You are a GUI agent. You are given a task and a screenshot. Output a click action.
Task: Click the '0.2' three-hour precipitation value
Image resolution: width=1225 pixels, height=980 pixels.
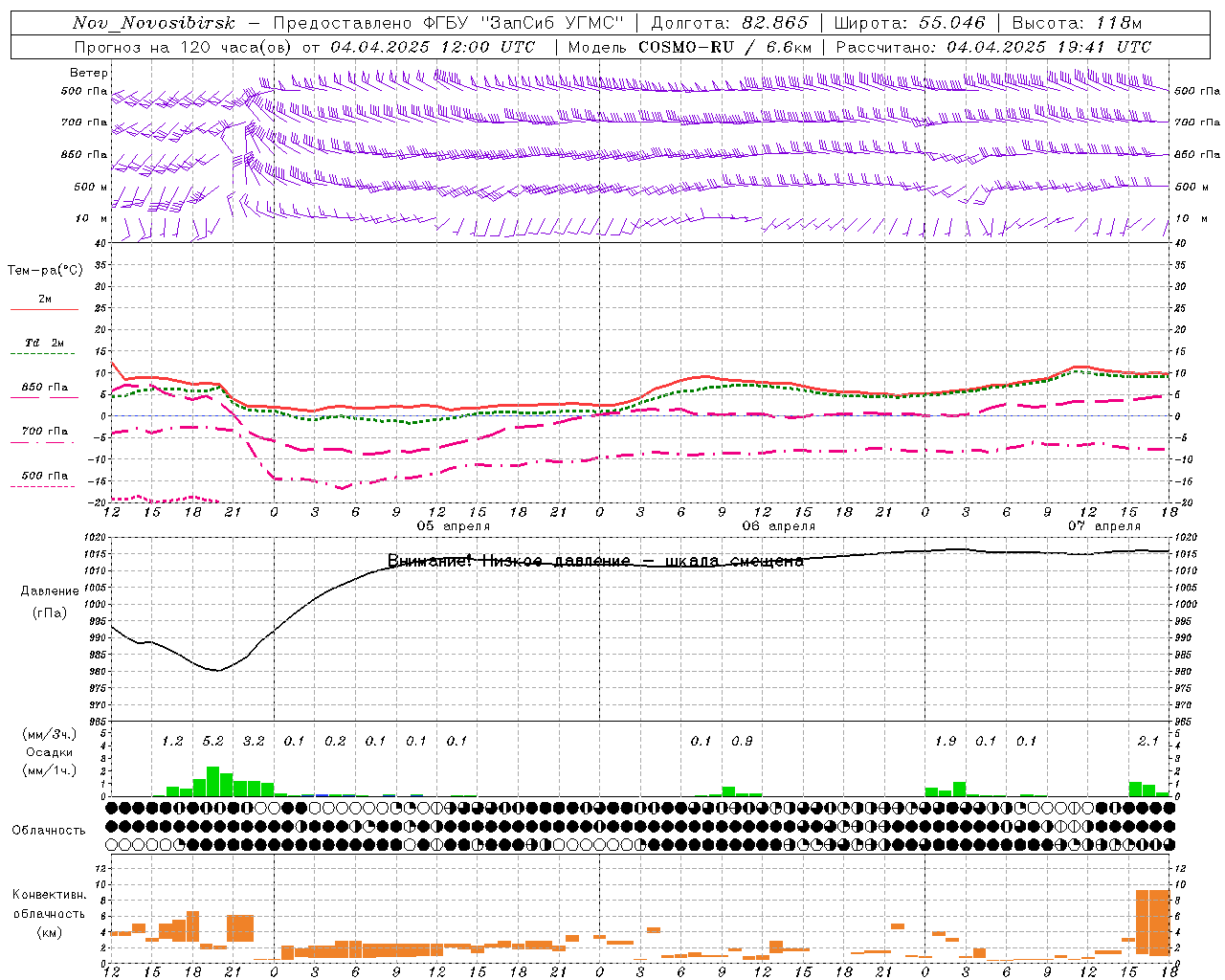coord(335,742)
